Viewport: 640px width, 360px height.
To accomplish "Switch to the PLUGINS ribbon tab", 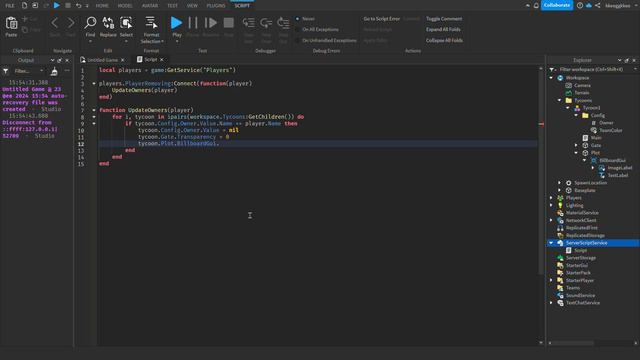I will point(216,6).
